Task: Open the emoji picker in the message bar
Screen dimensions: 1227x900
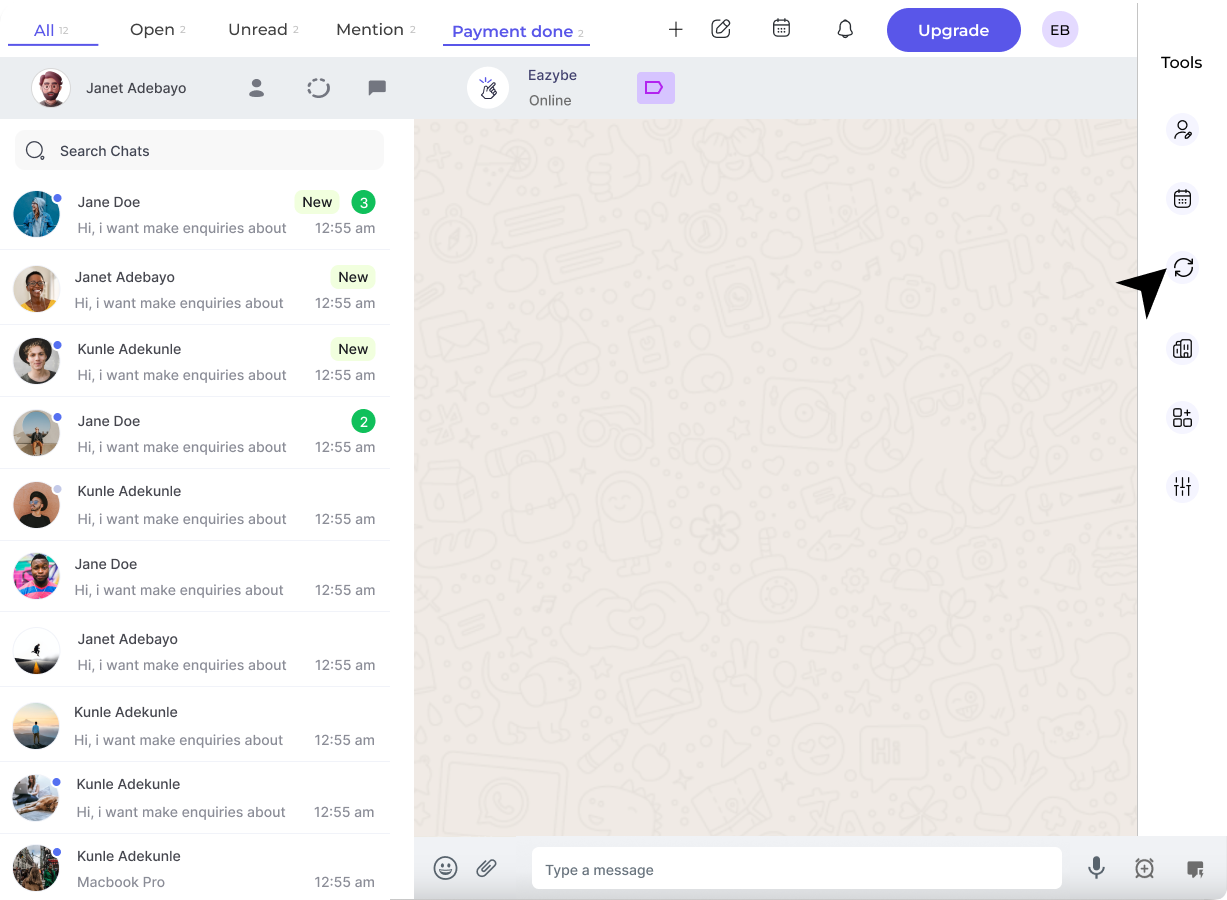Action: [446, 868]
